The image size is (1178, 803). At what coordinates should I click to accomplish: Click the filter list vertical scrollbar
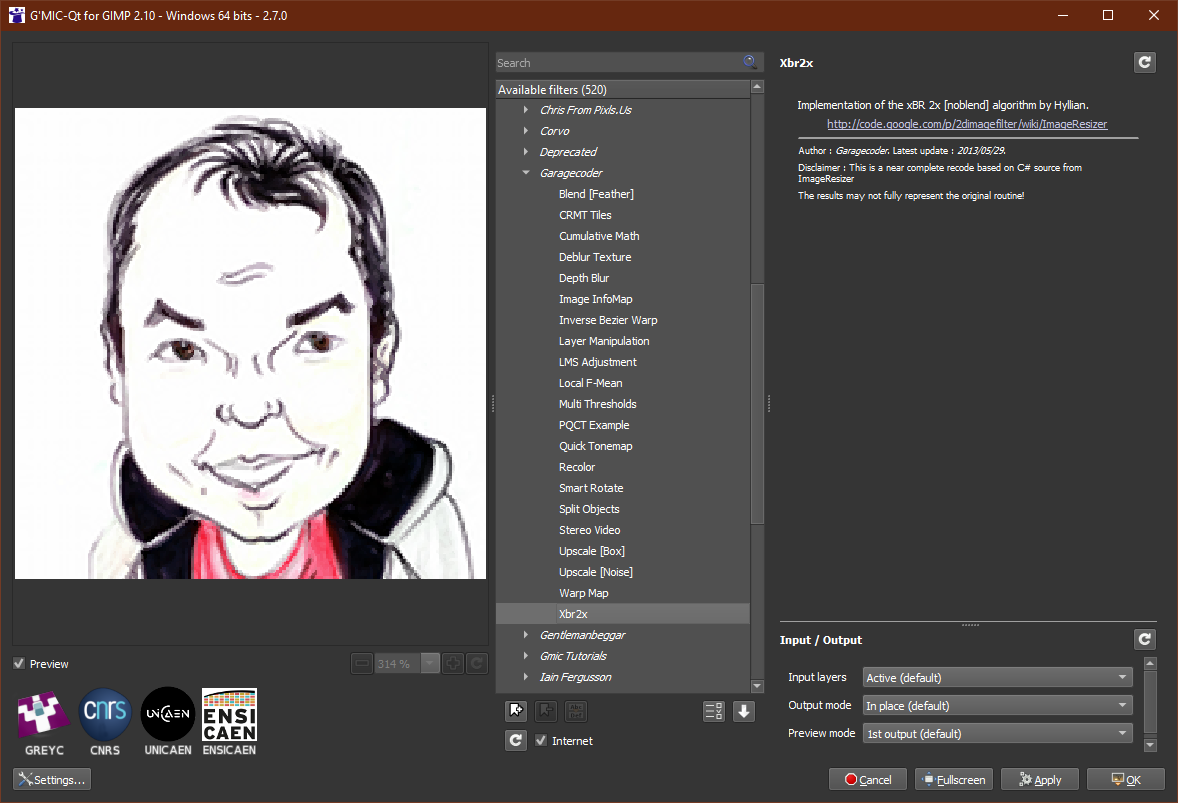click(757, 403)
